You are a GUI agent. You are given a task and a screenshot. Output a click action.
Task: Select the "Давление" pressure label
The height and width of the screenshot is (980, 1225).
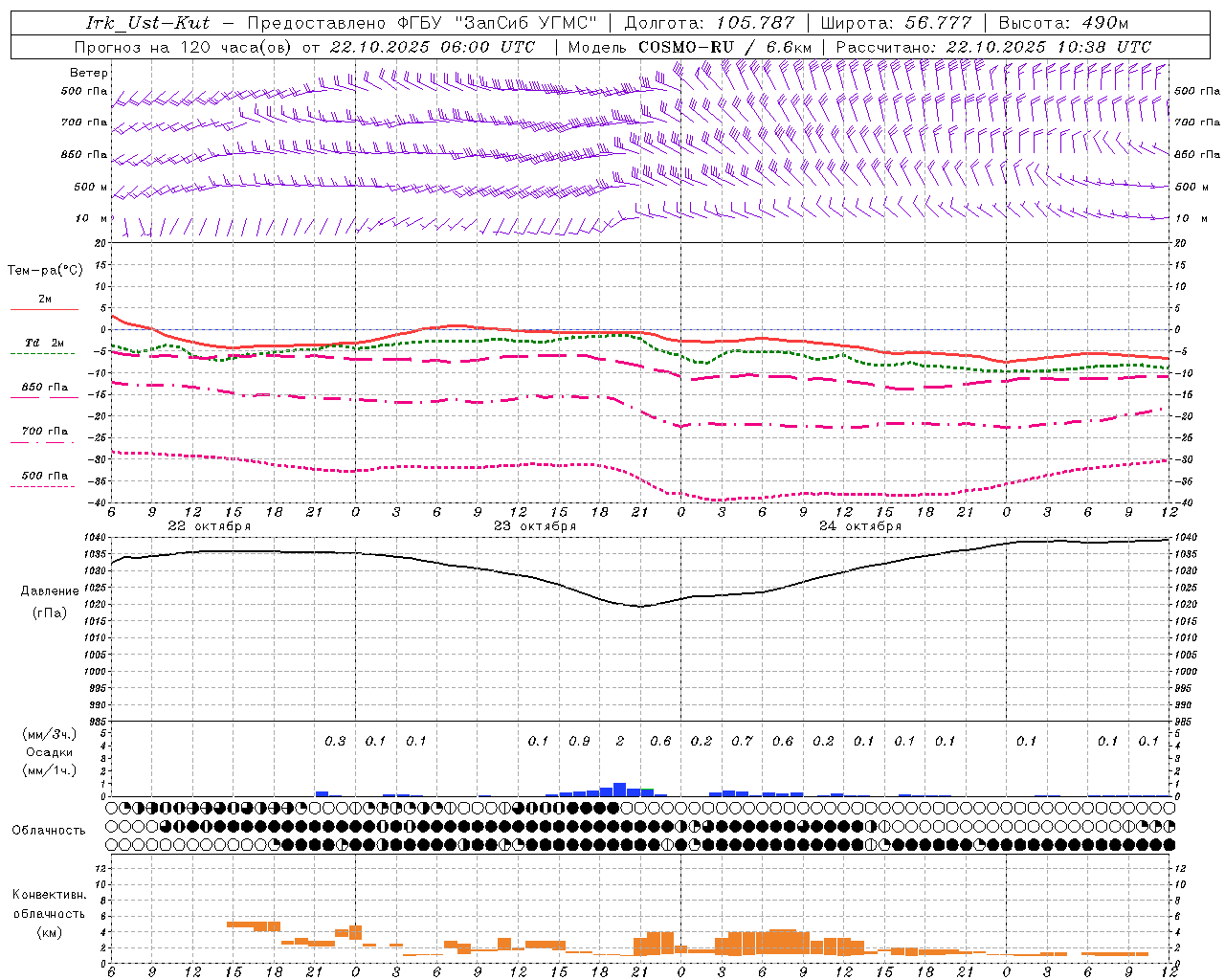[x=48, y=591]
